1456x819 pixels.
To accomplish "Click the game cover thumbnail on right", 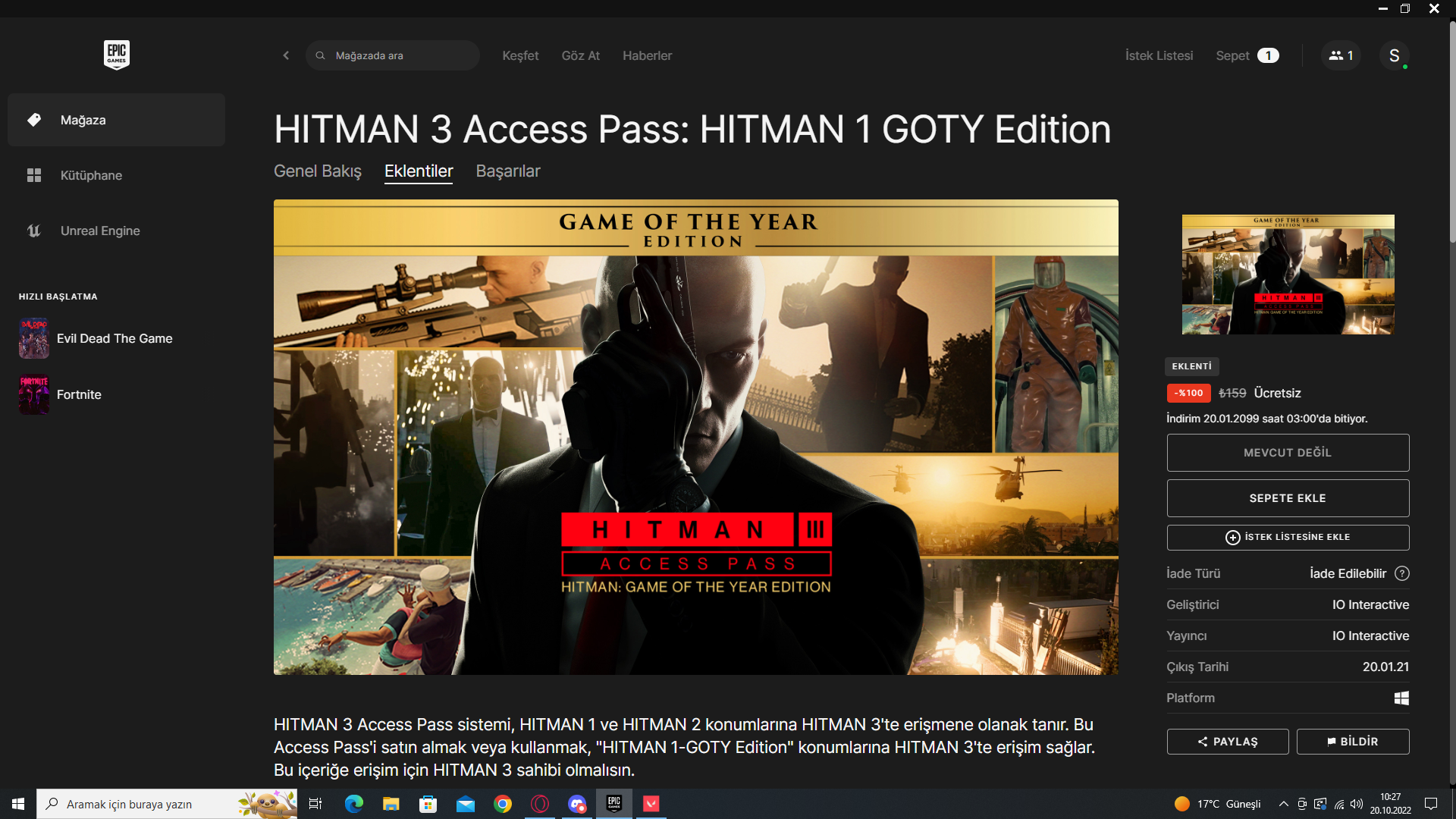I will point(1287,275).
